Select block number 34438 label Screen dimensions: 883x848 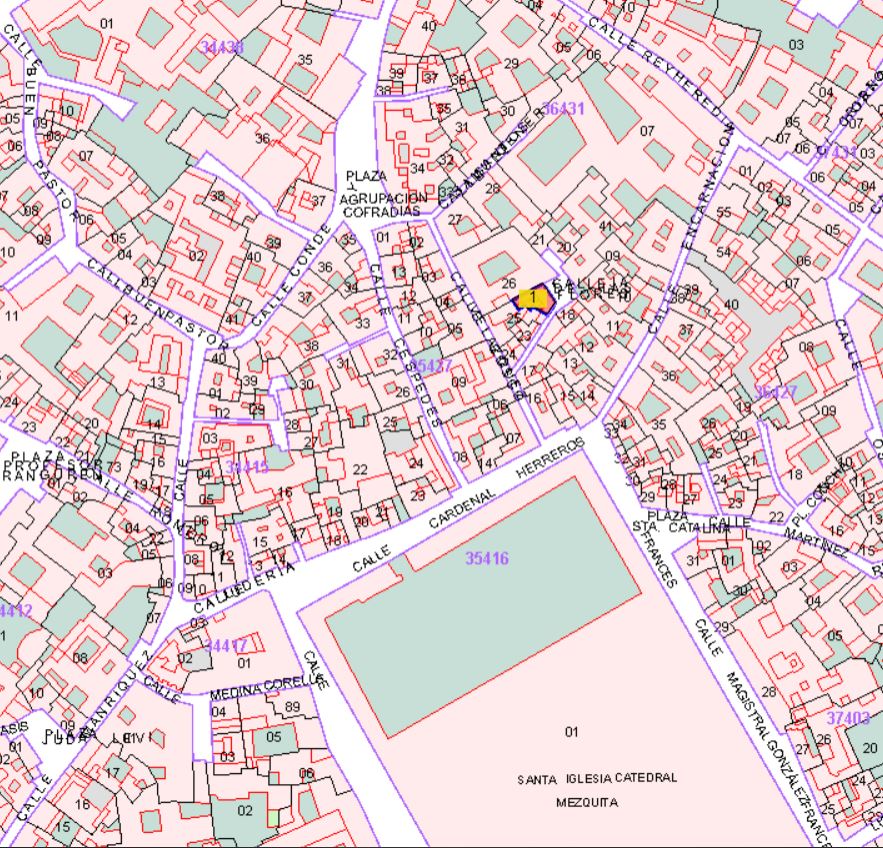point(222,47)
